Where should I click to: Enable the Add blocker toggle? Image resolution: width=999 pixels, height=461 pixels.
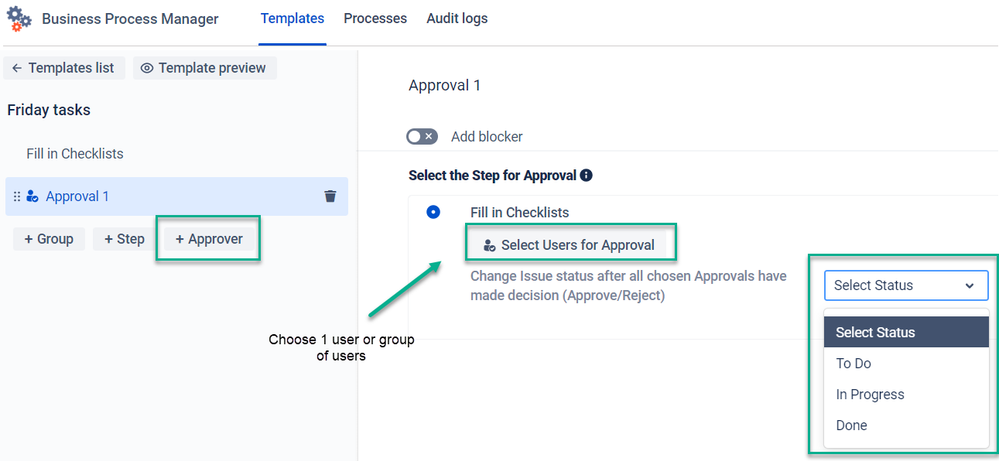point(422,136)
